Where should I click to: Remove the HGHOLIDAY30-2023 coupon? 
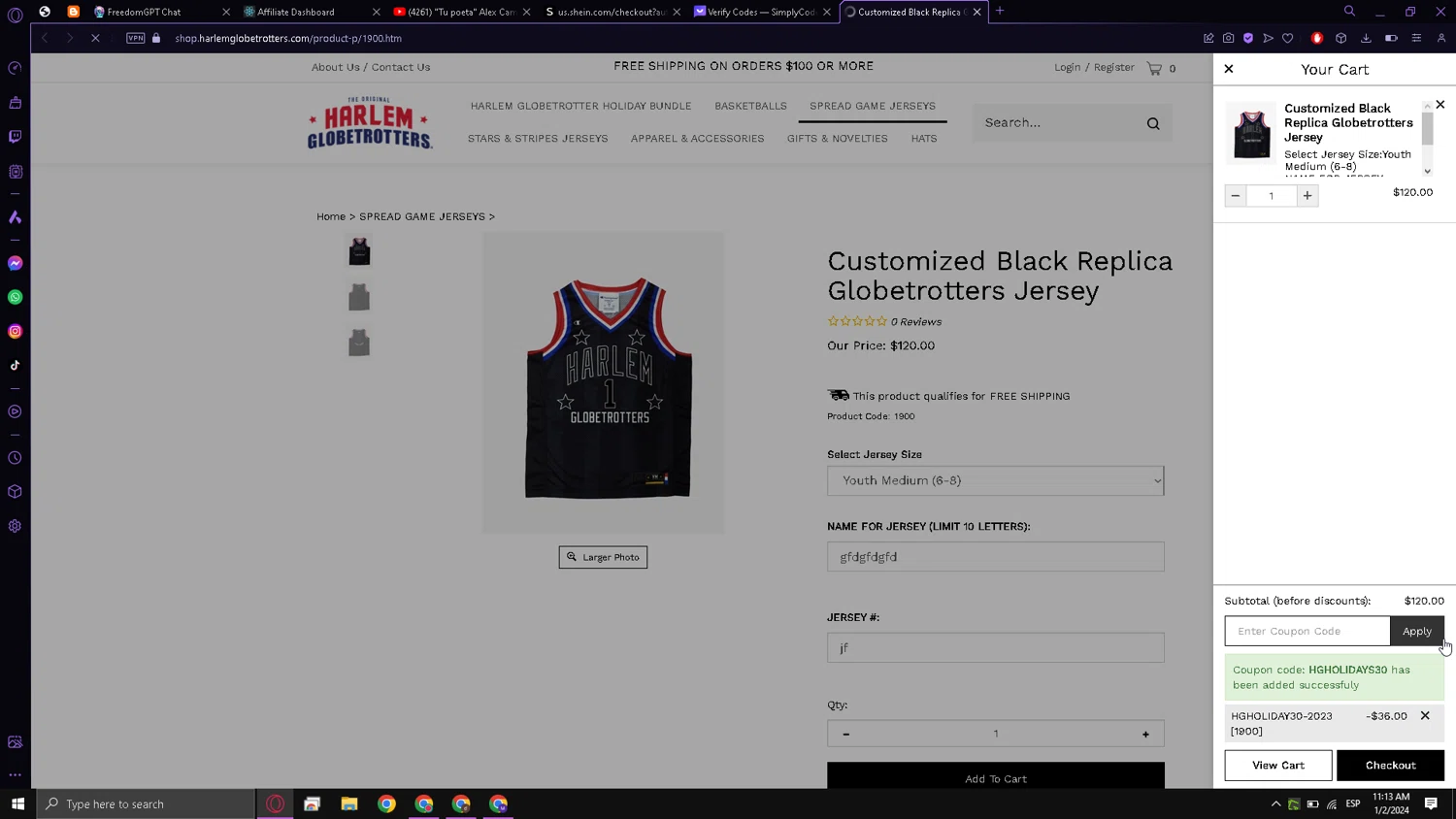click(1425, 715)
